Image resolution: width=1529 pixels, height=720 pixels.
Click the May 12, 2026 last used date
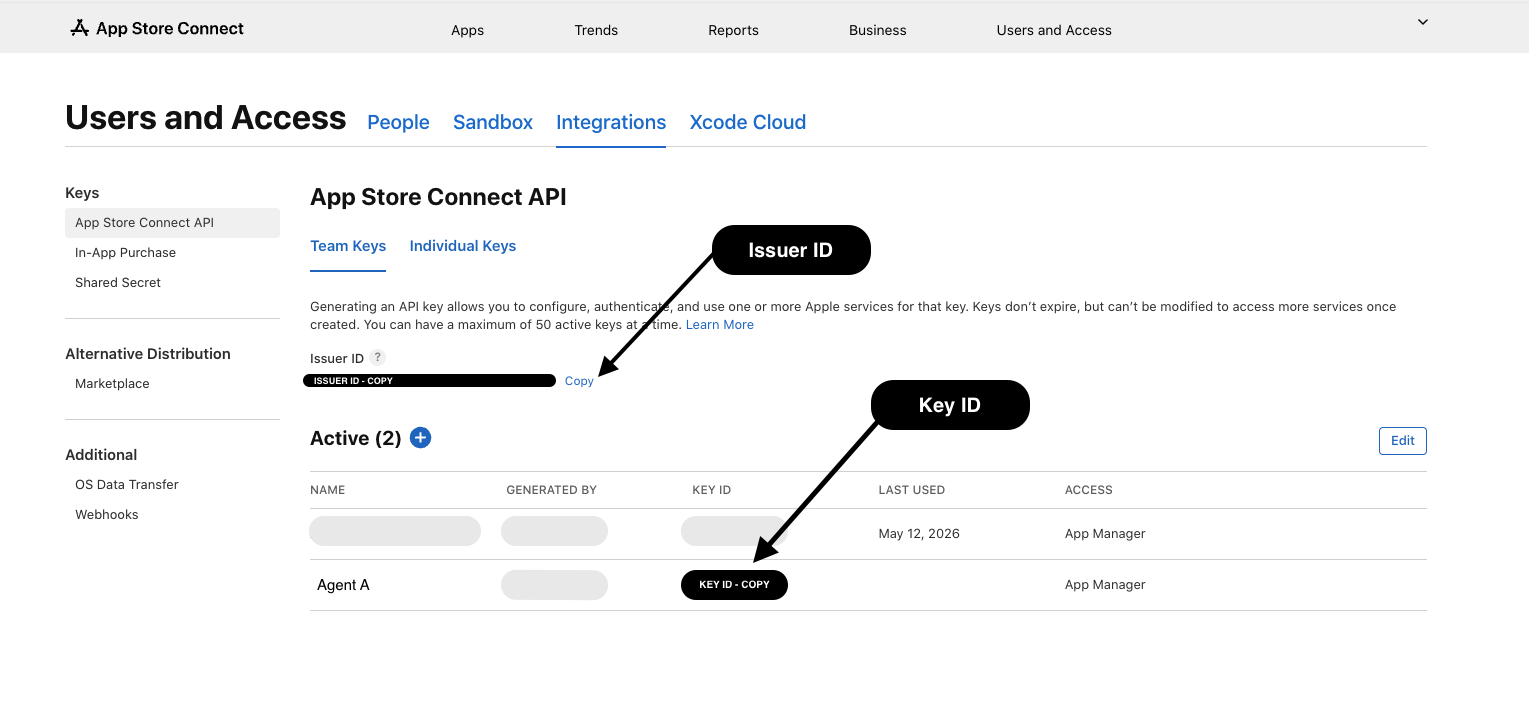[919, 534]
